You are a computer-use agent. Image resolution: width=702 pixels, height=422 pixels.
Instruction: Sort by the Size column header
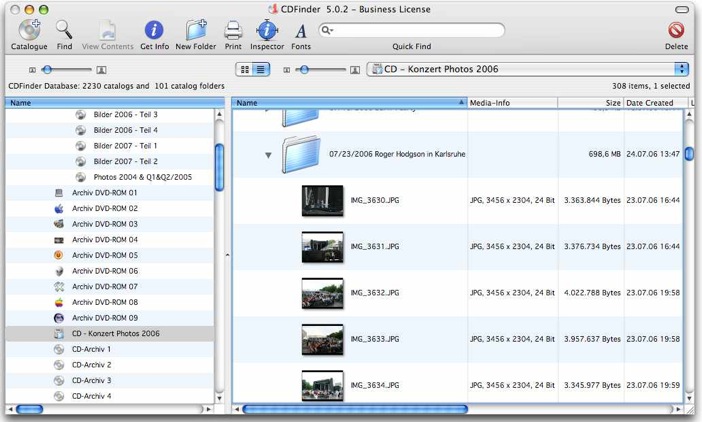(591, 103)
